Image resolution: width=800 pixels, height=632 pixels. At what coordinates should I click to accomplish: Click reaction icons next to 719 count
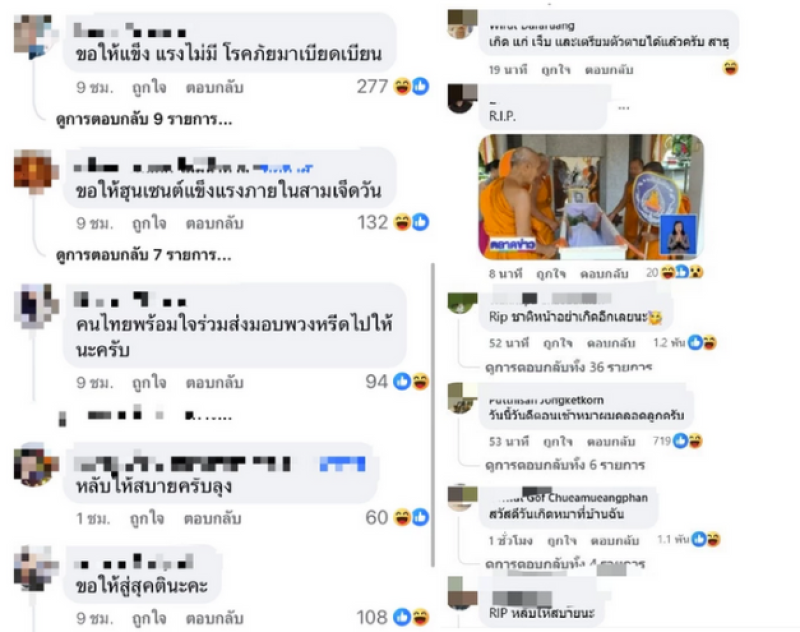coord(688,441)
